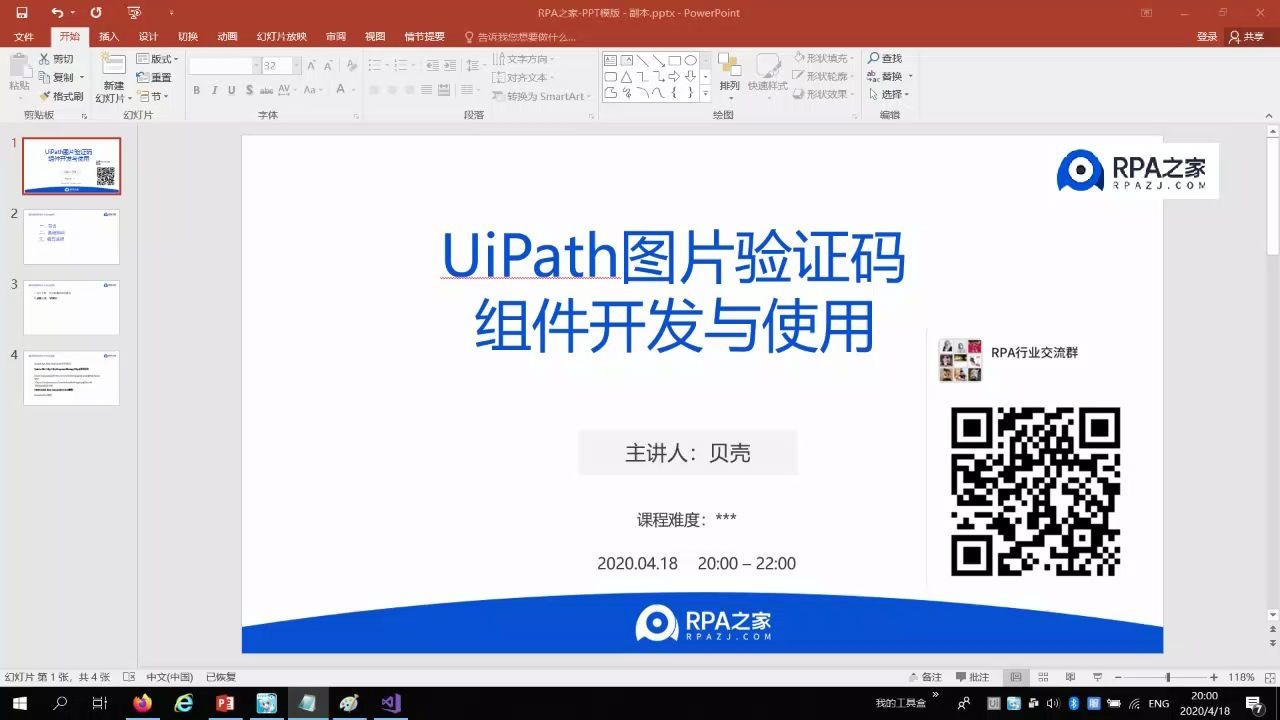Open the Windows Start menu

pyautogui.click(x=19, y=703)
